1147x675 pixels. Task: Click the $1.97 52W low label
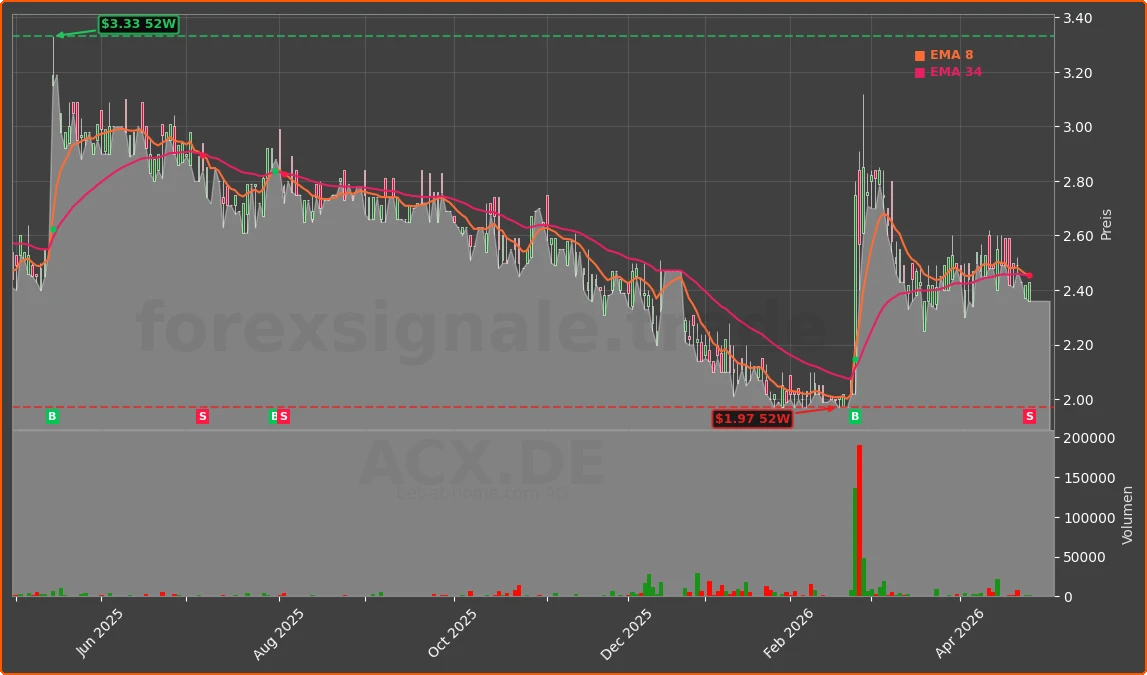(753, 418)
